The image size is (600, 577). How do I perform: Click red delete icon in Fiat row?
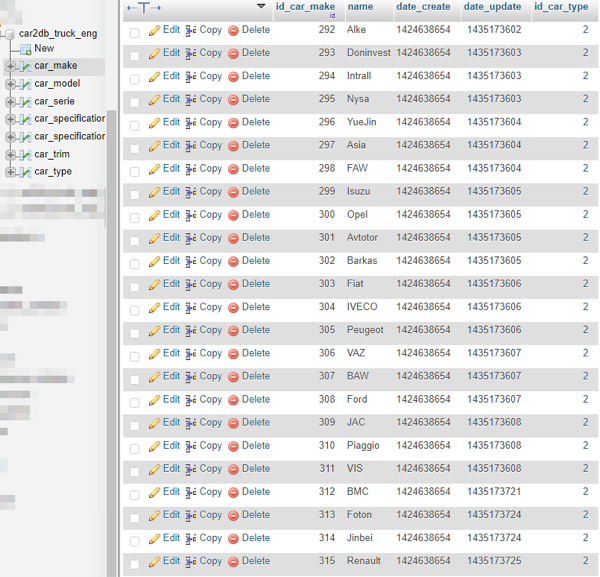(233, 285)
